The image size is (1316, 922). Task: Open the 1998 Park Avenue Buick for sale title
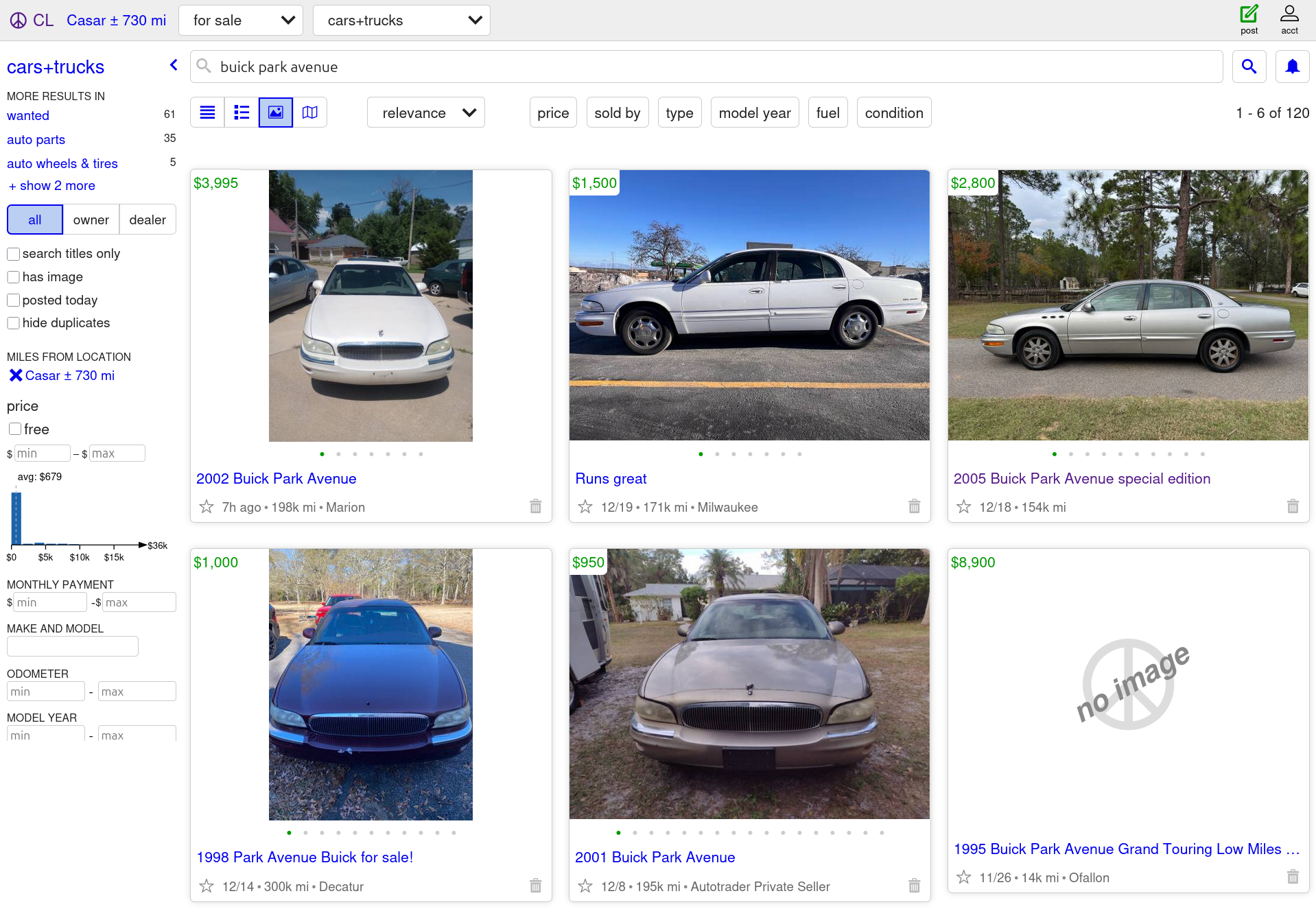(305, 858)
